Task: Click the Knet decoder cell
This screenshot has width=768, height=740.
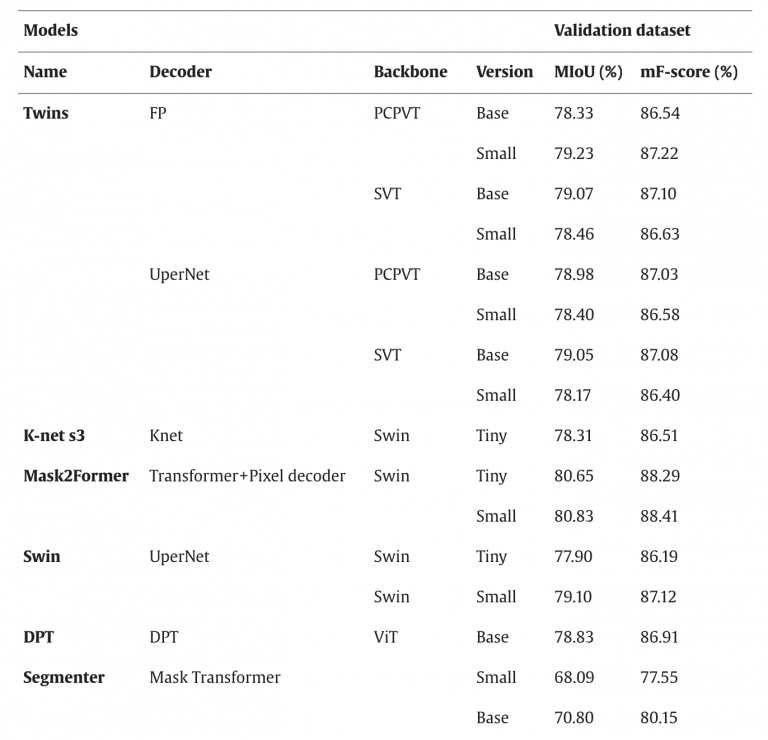Action: coord(166,436)
